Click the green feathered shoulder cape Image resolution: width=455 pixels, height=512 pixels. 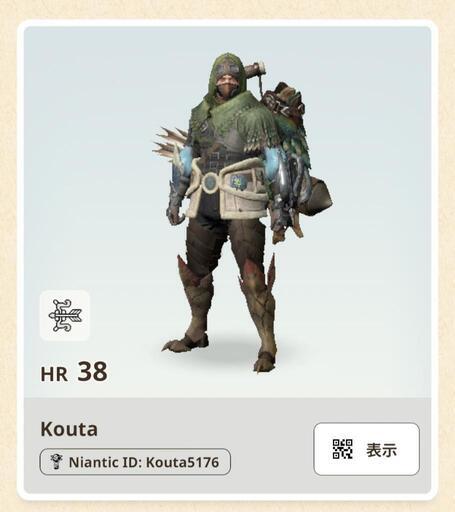click(235, 122)
